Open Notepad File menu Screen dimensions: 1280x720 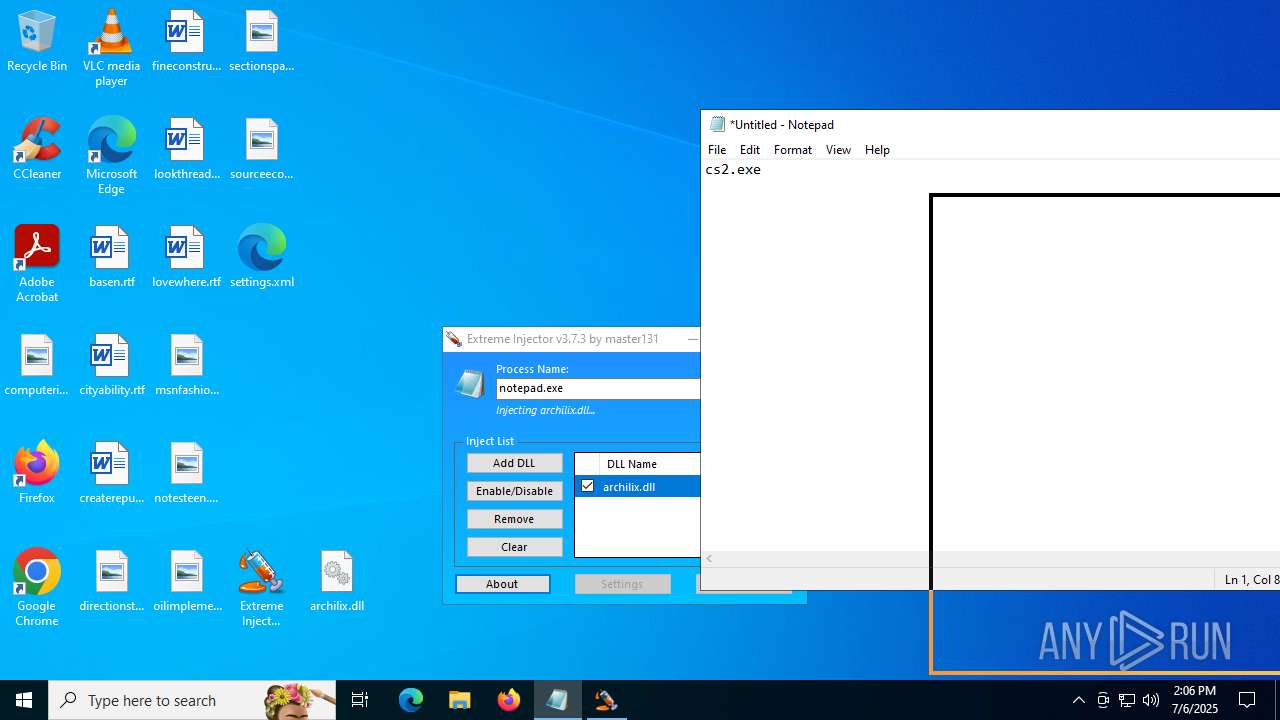(717, 149)
